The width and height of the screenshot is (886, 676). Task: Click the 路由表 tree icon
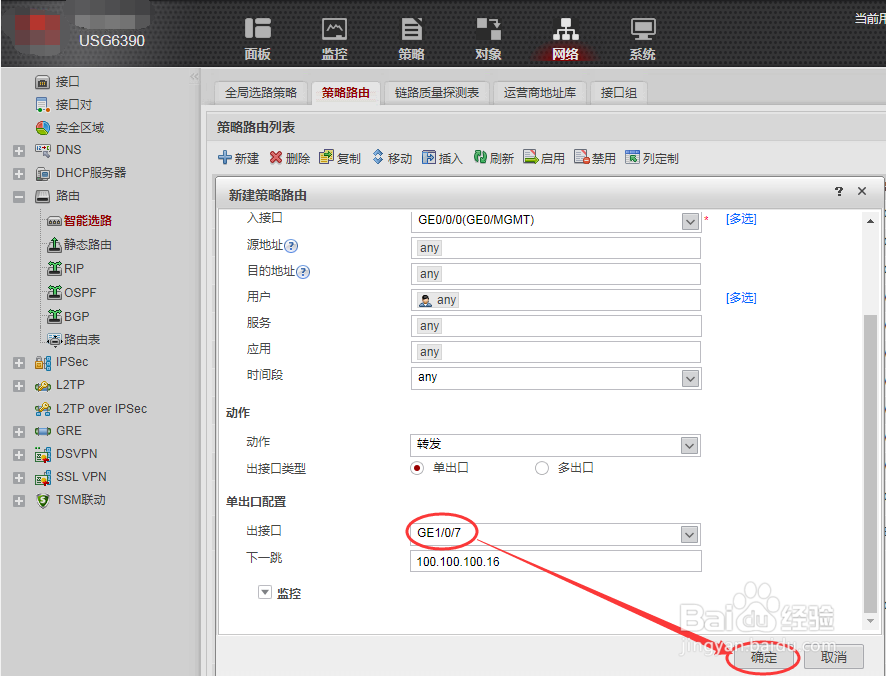[x=54, y=339]
